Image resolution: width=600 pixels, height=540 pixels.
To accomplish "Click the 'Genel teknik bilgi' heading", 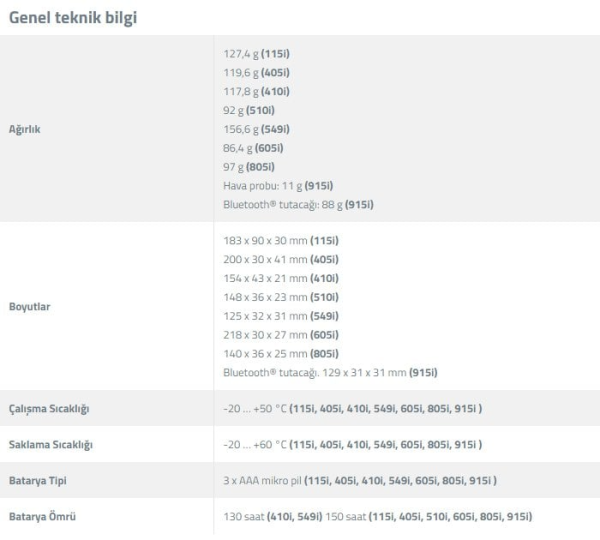I will coord(73,18).
